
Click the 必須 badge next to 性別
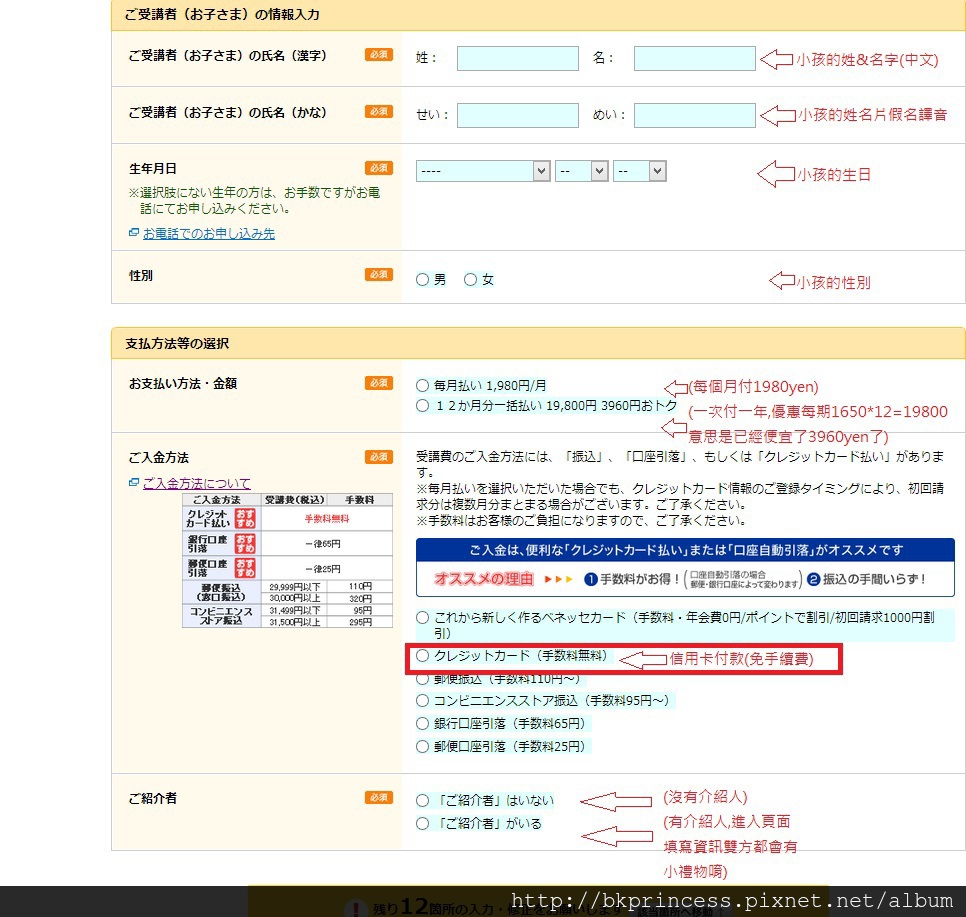click(x=379, y=274)
